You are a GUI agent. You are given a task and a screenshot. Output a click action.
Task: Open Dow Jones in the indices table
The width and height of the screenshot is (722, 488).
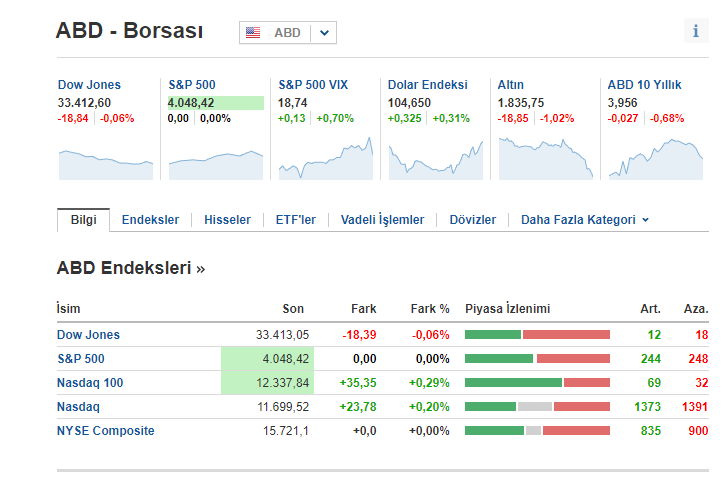coord(88,335)
